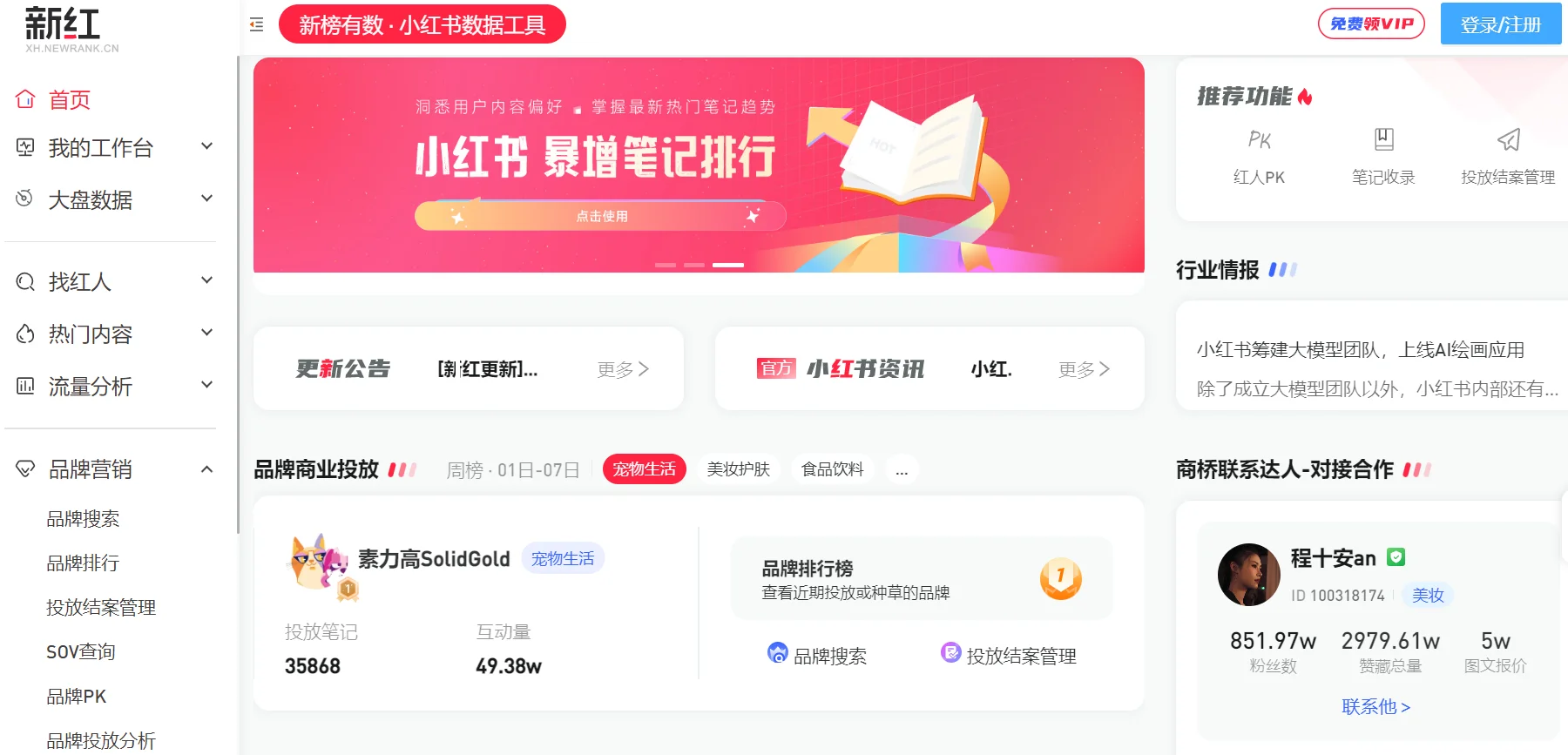The image size is (1568, 755).
Task: Click the 联系他 link for 程十安an
Action: [x=1375, y=706]
